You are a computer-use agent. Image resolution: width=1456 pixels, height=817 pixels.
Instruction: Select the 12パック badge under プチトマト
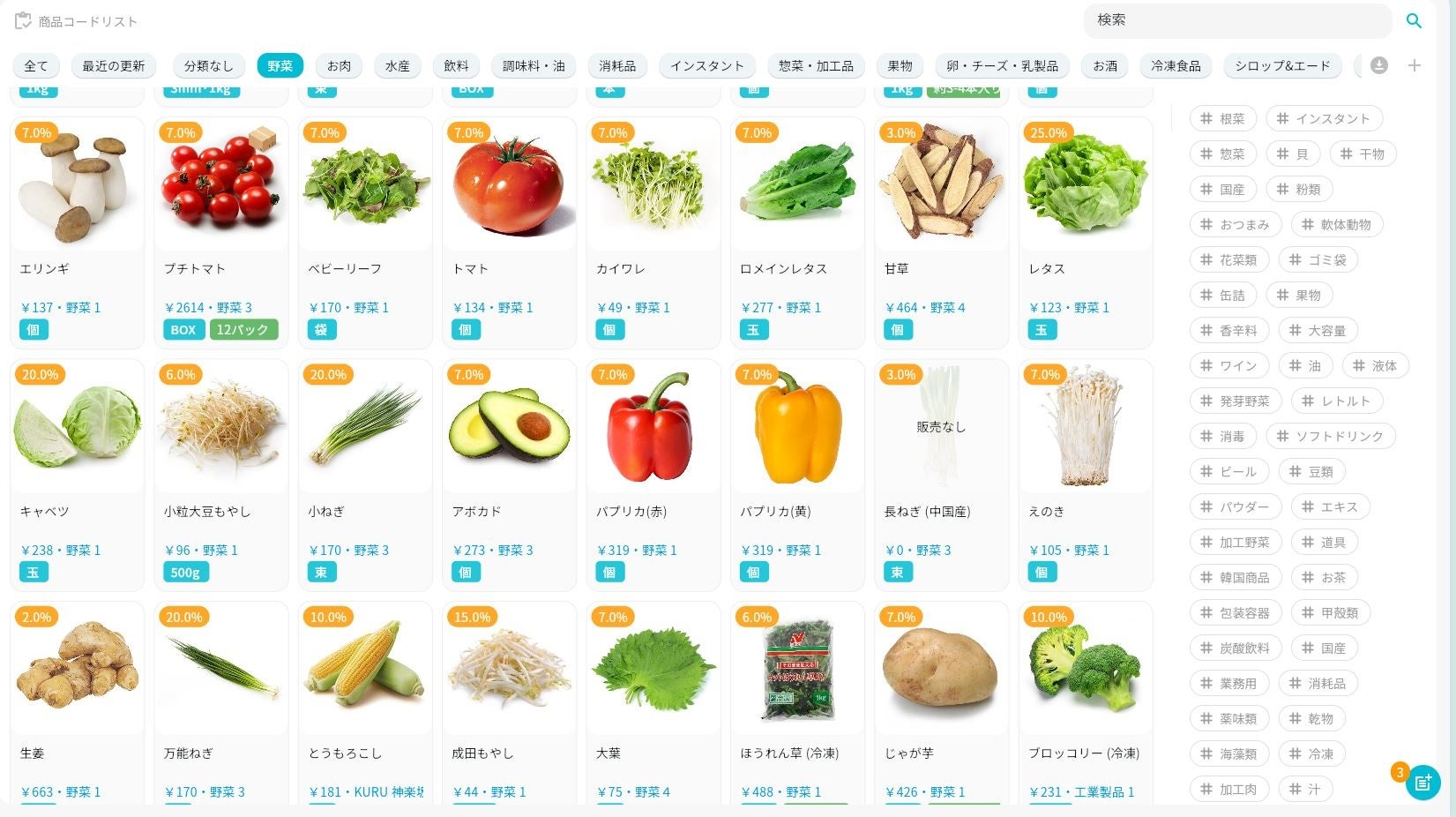point(243,330)
